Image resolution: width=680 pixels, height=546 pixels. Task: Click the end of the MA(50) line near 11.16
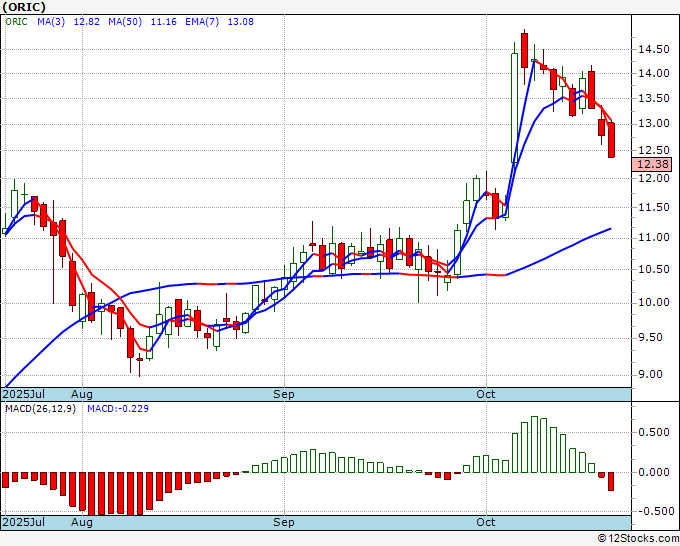coord(610,229)
